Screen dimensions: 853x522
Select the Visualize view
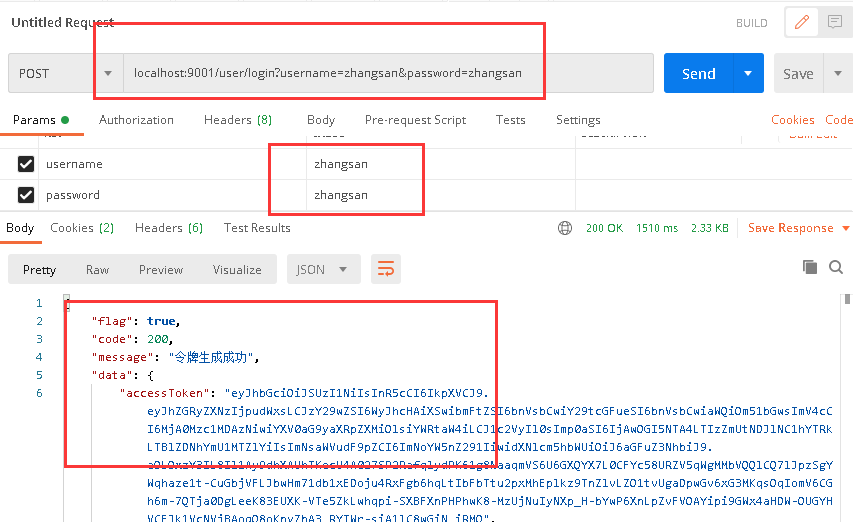tap(237, 270)
